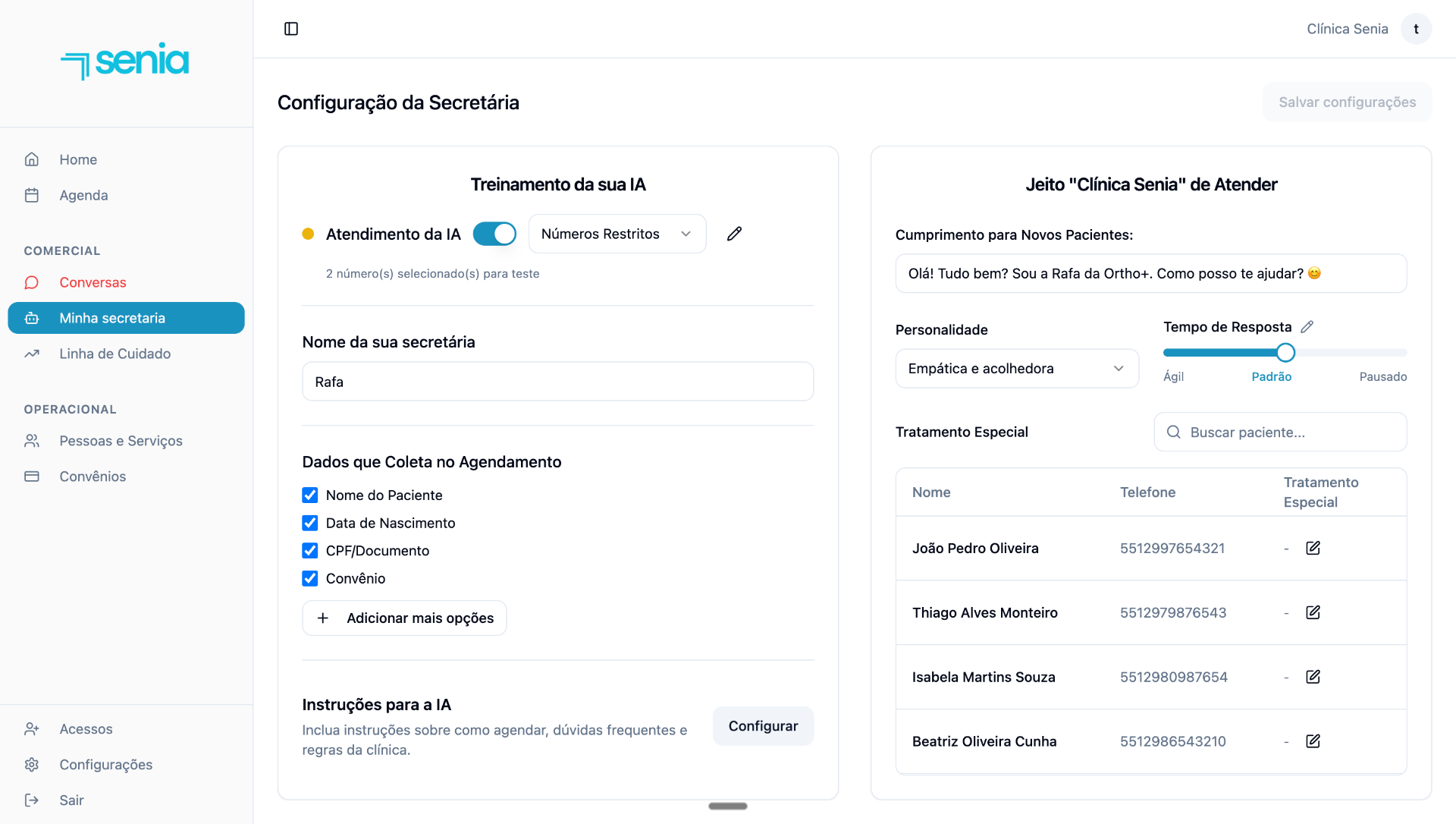Click the Senia logo

[x=125, y=61]
